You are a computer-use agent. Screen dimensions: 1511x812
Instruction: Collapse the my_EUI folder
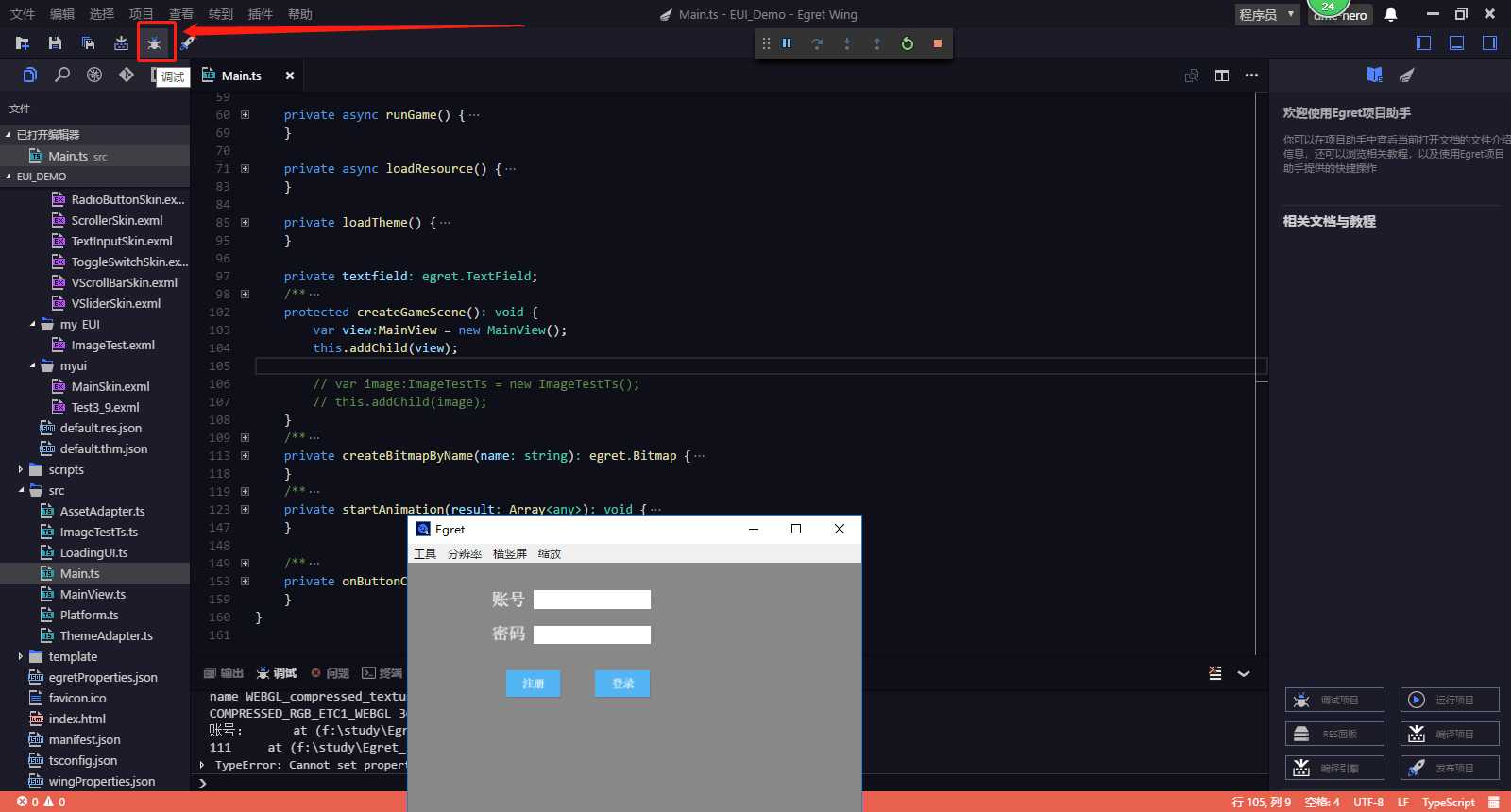click(32, 324)
